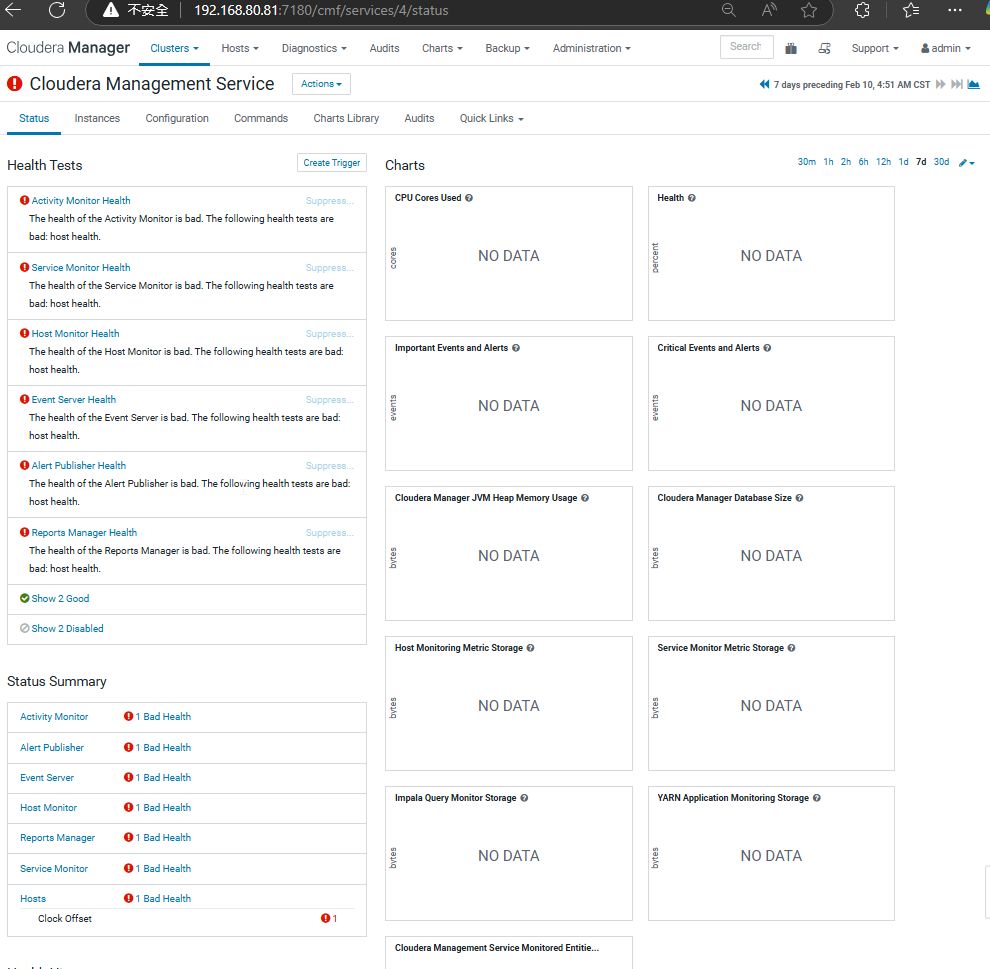Viewport: 990px width, 969px height.
Task: Open Service Monitor Health test link
Action: click(x=81, y=268)
